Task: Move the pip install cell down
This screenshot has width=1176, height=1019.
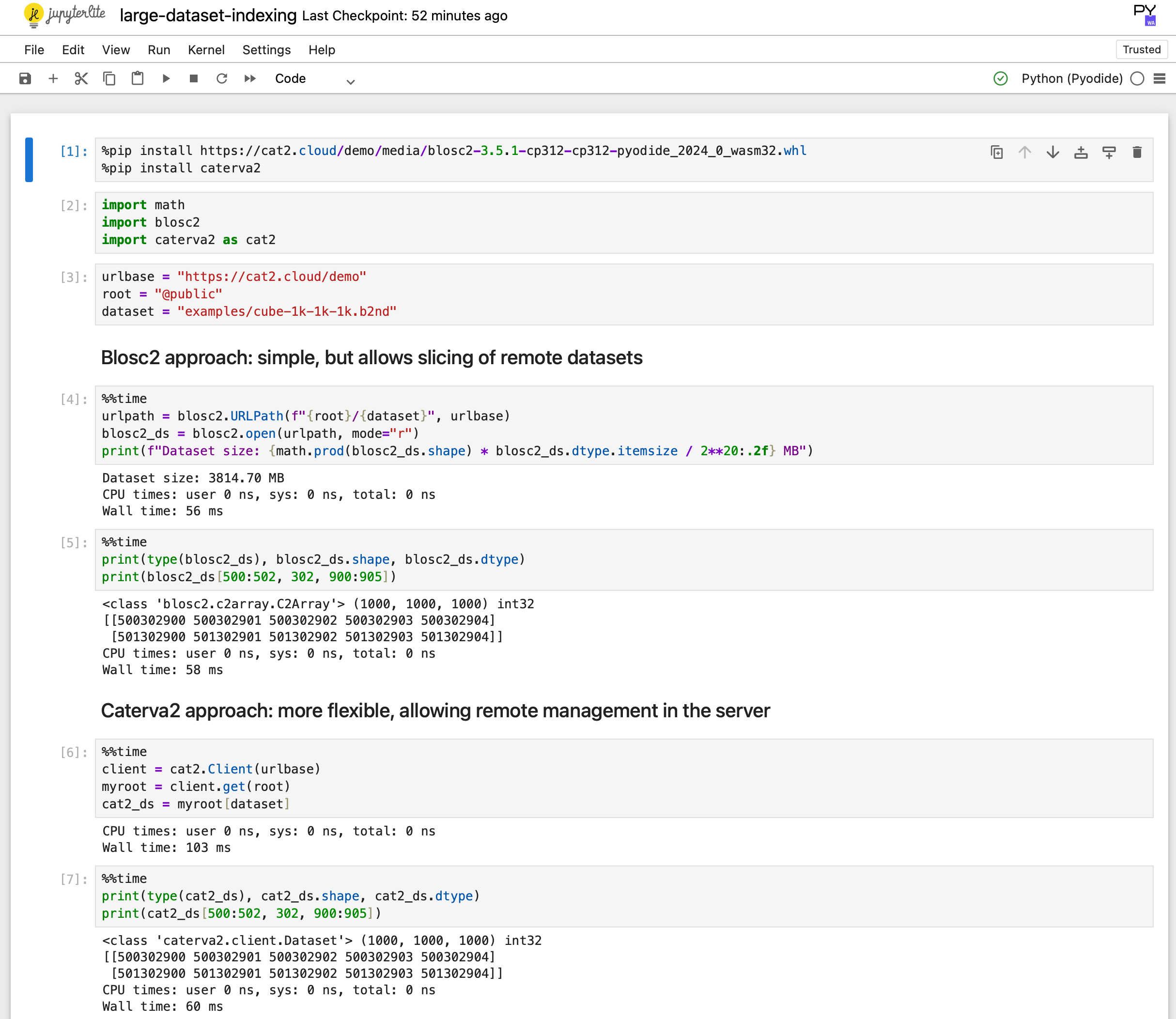Action: pyautogui.click(x=1052, y=152)
